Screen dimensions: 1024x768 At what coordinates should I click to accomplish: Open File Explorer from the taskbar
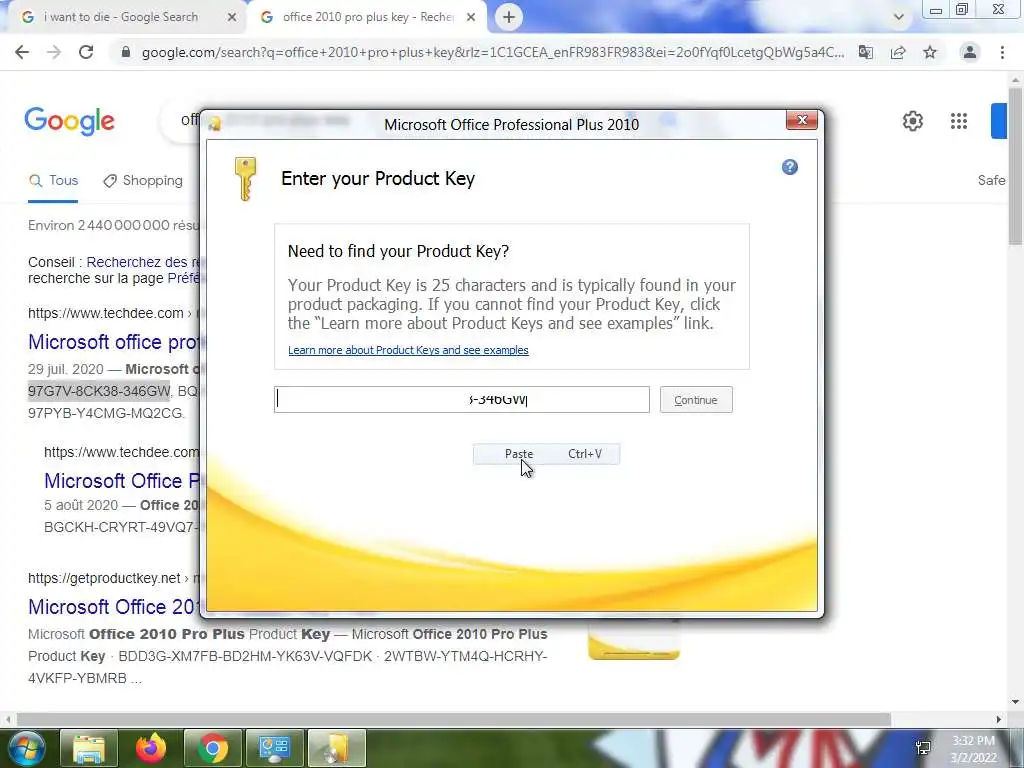point(88,749)
